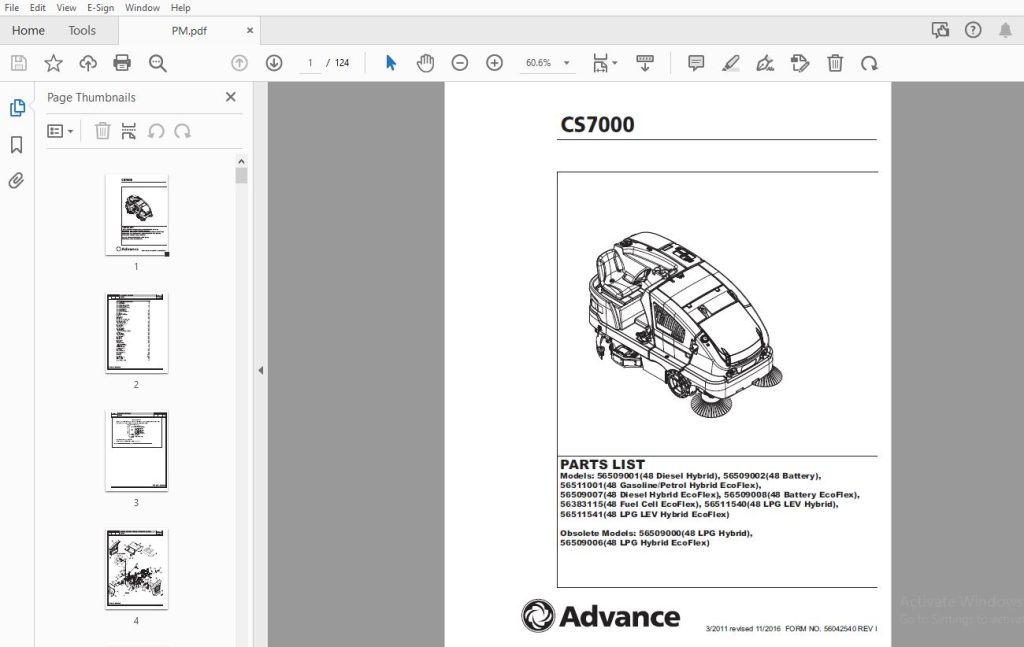Click the Zoom in plus icon

[x=494, y=63]
